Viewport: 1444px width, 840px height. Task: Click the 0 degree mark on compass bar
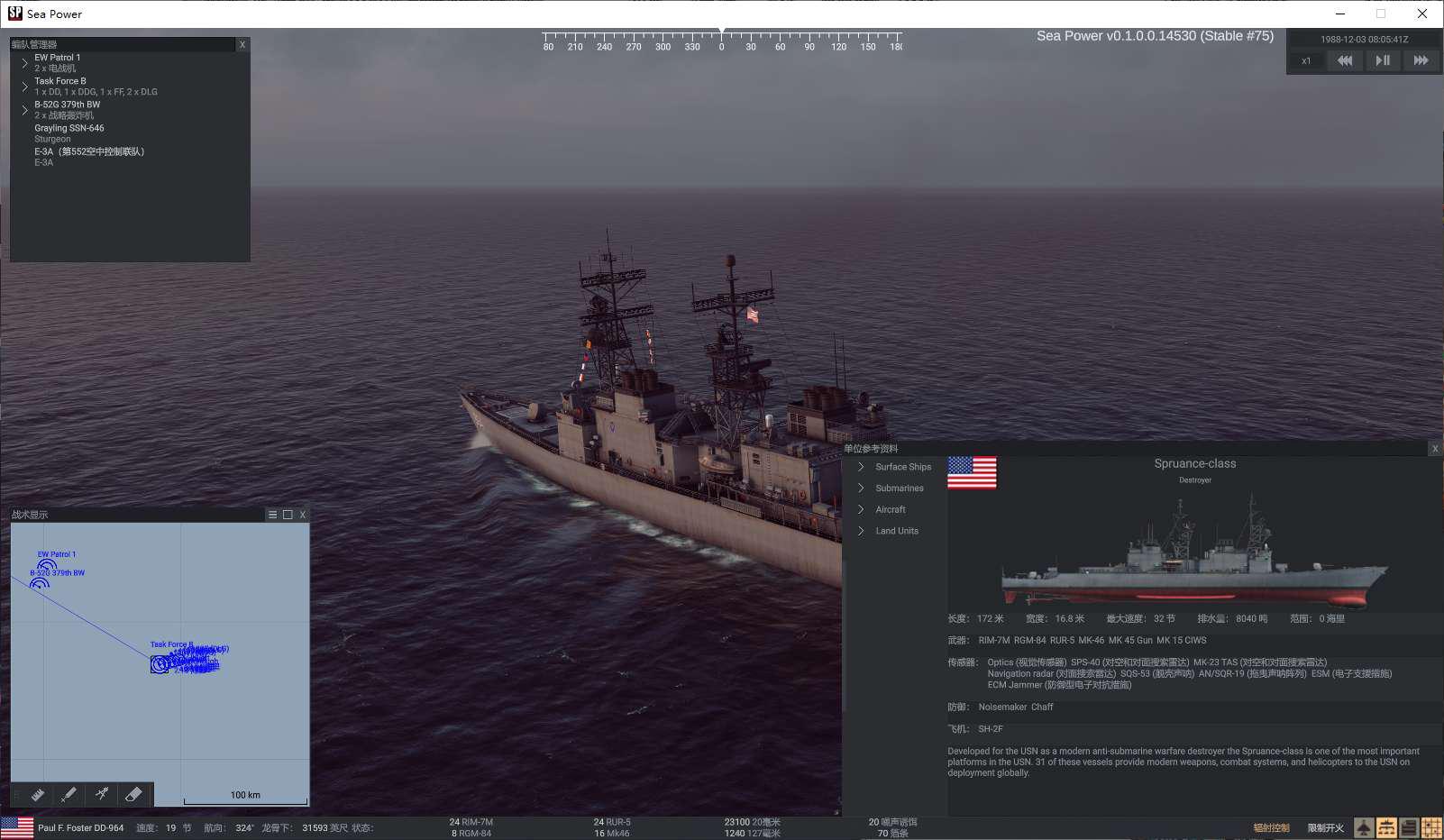click(x=721, y=47)
